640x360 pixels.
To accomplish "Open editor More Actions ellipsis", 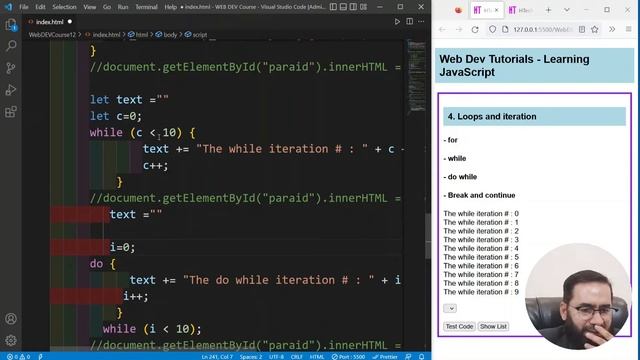I will pyautogui.click(x=421, y=22).
